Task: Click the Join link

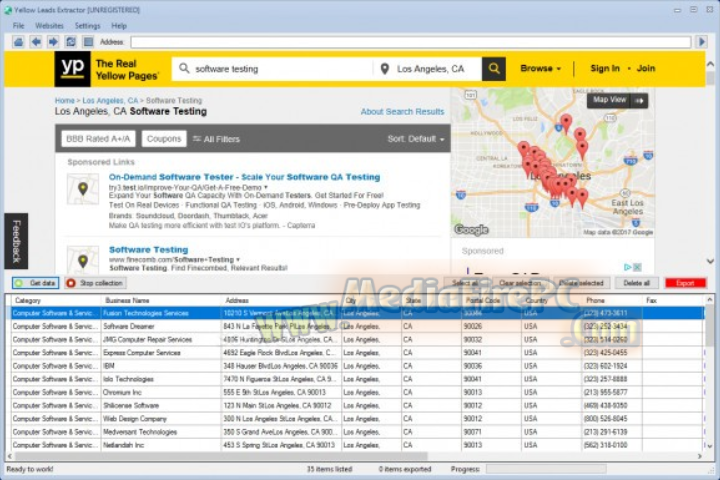Action: (646, 68)
